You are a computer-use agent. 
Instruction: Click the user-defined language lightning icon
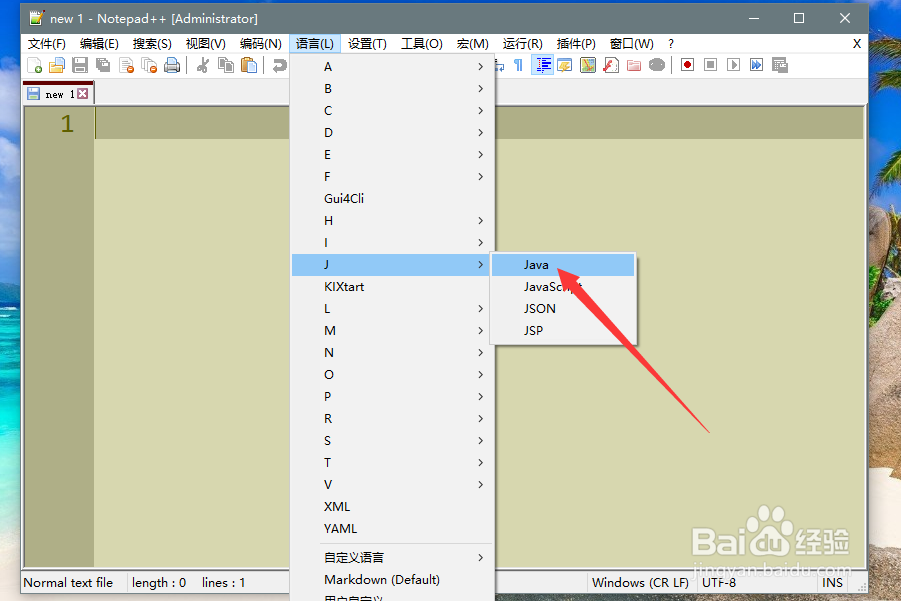[x=565, y=66]
